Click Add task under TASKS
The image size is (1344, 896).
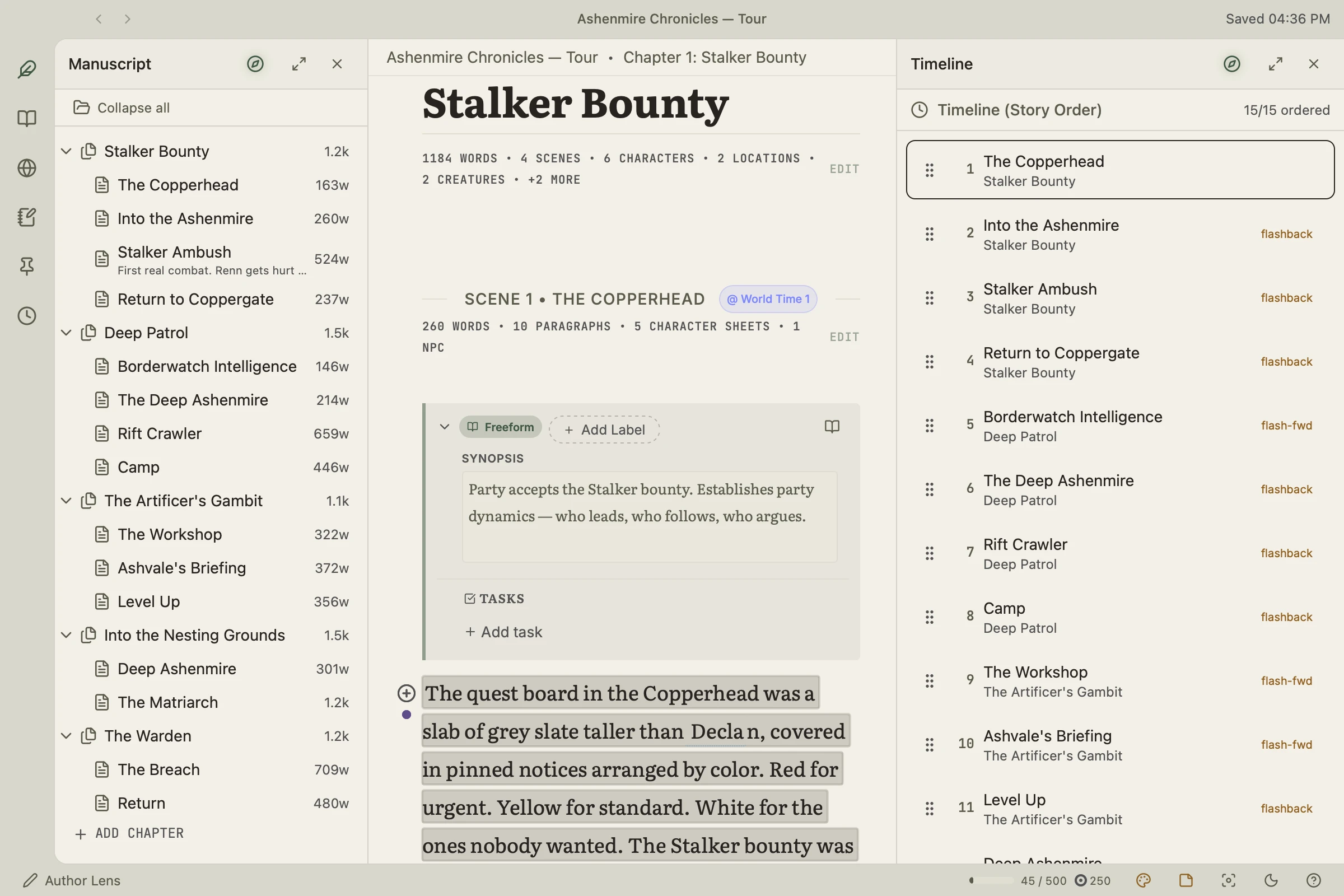point(503,632)
